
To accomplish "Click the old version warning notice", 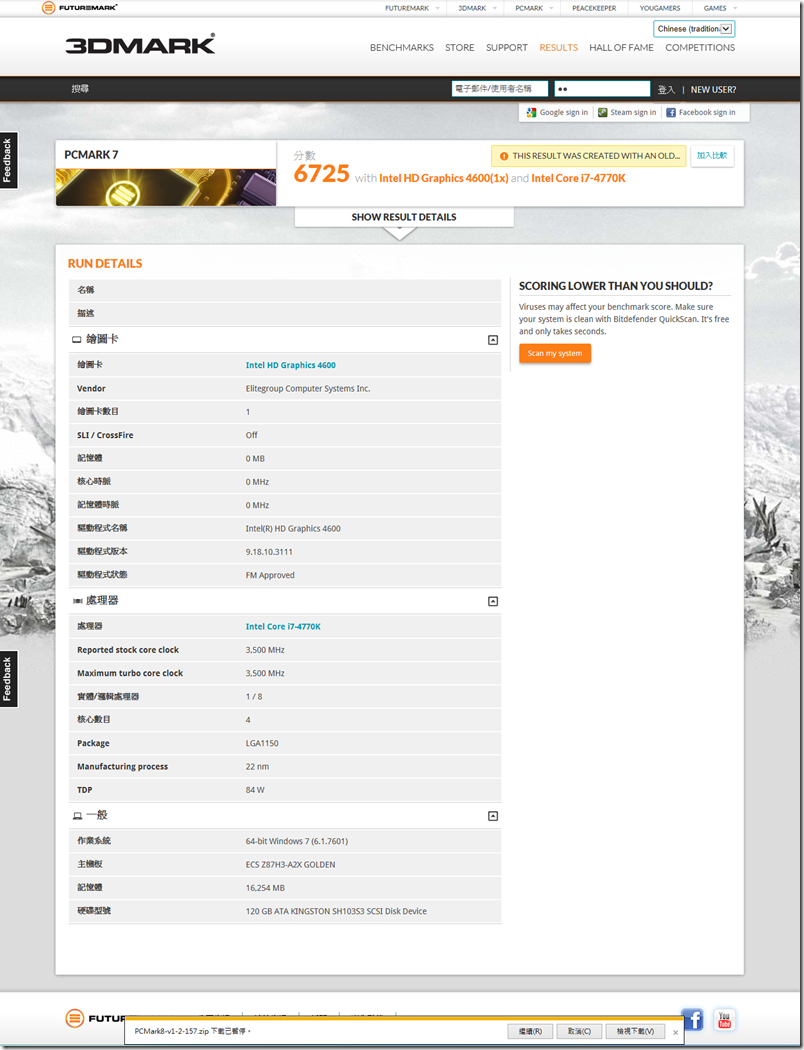I will [588, 155].
